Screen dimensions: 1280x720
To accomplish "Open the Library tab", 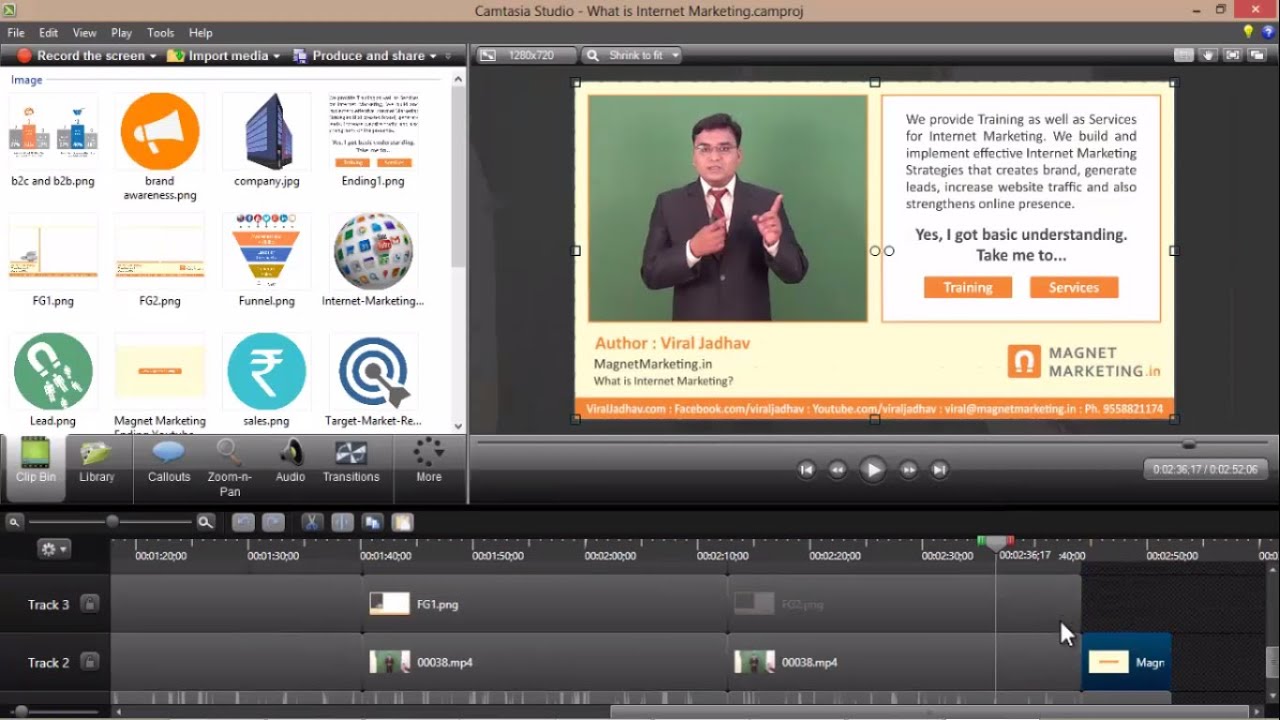I will coord(97,462).
